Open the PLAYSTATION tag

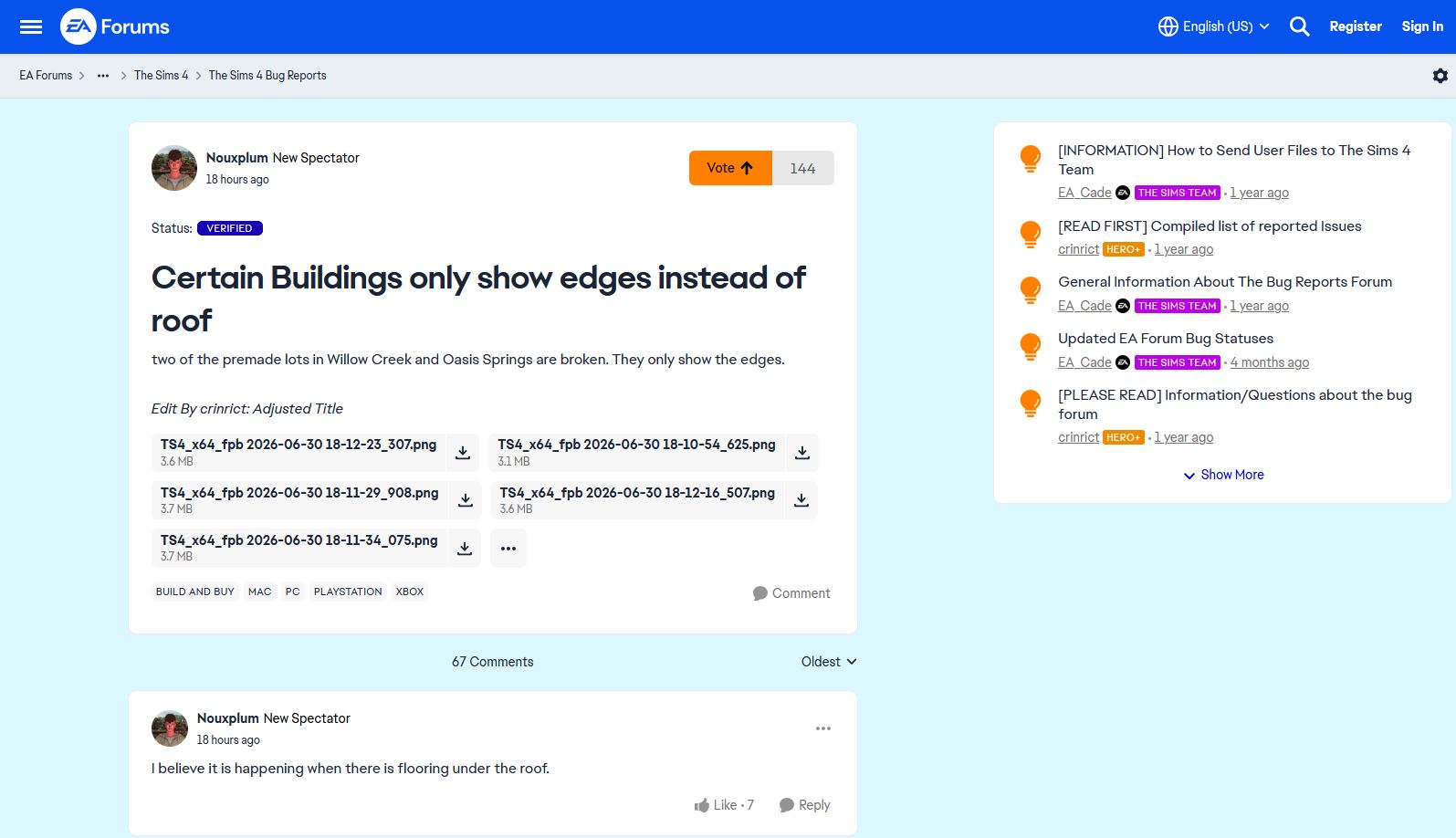pyautogui.click(x=348, y=592)
